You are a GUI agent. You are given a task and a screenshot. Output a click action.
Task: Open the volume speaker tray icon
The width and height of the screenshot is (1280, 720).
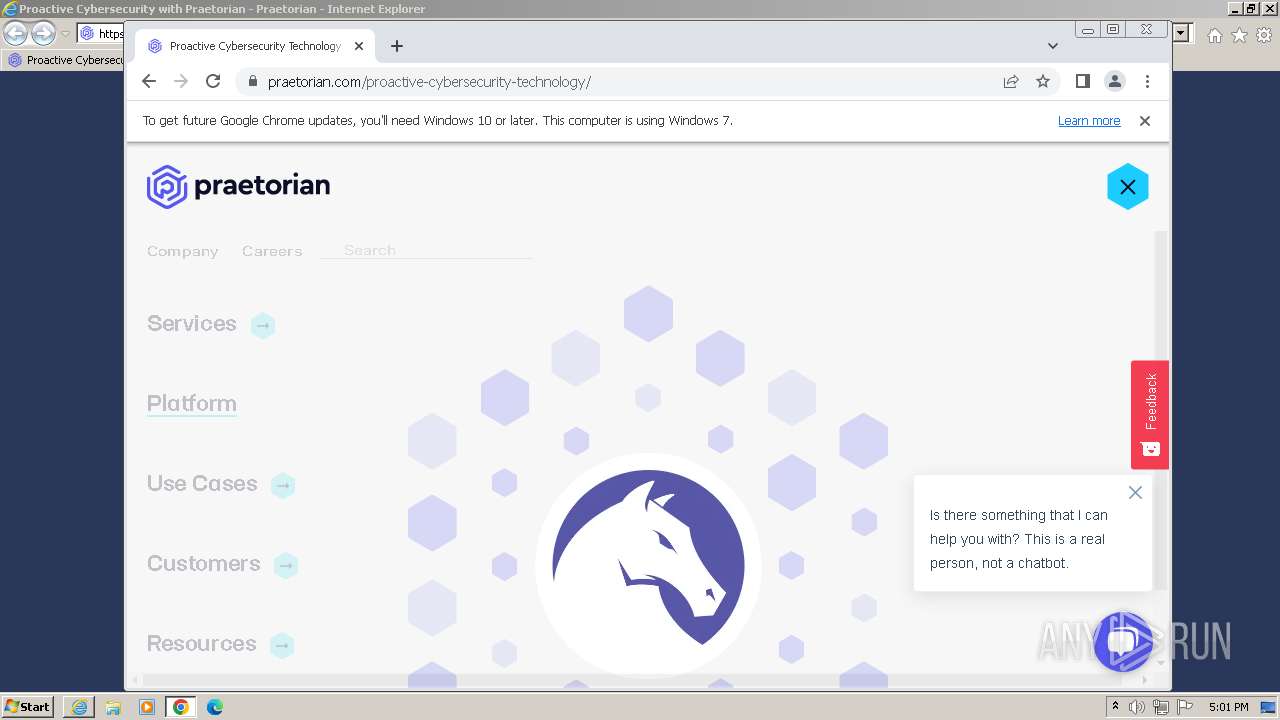(1137, 707)
